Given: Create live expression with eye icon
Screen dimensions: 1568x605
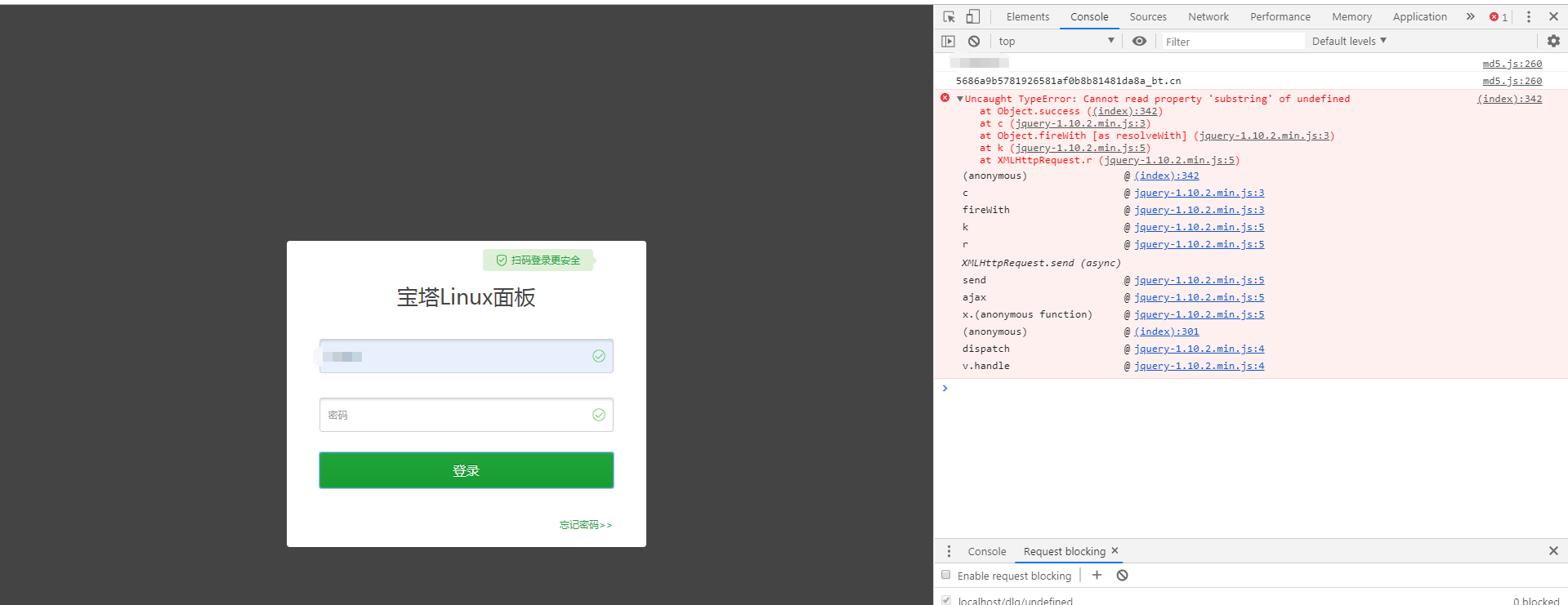Looking at the screenshot, I should (x=1139, y=42).
